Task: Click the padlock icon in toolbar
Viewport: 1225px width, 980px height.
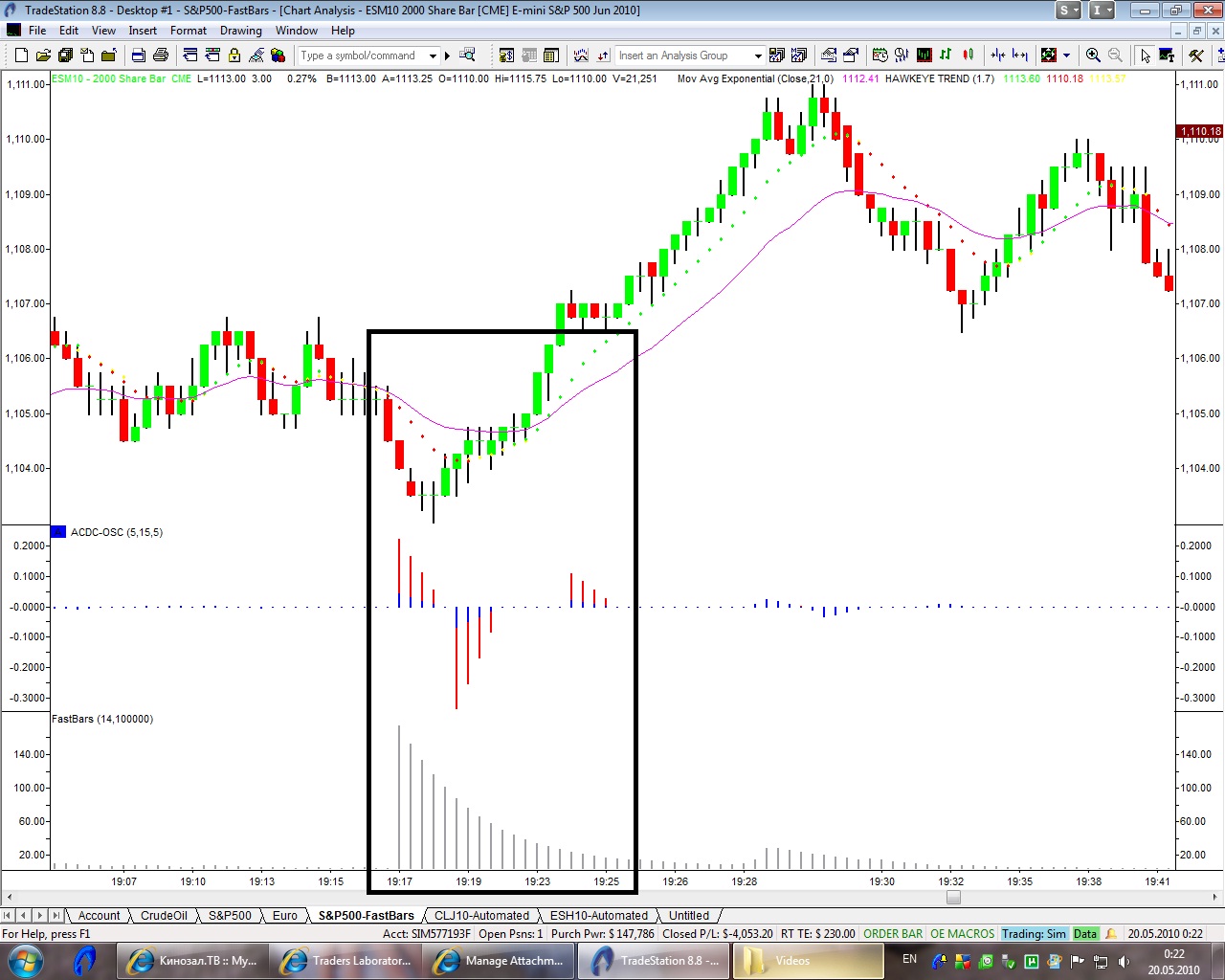Action: (234, 56)
